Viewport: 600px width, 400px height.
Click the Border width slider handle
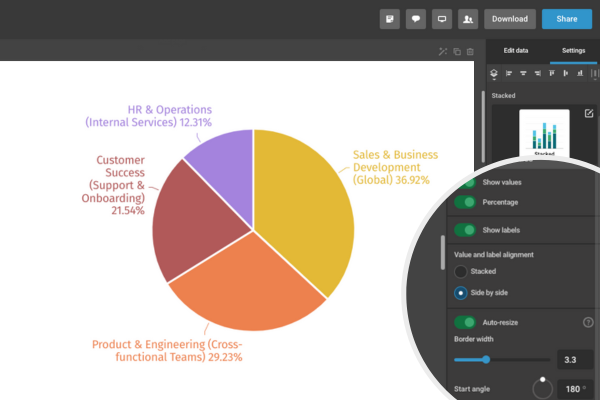pyautogui.click(x=486, y=359)
